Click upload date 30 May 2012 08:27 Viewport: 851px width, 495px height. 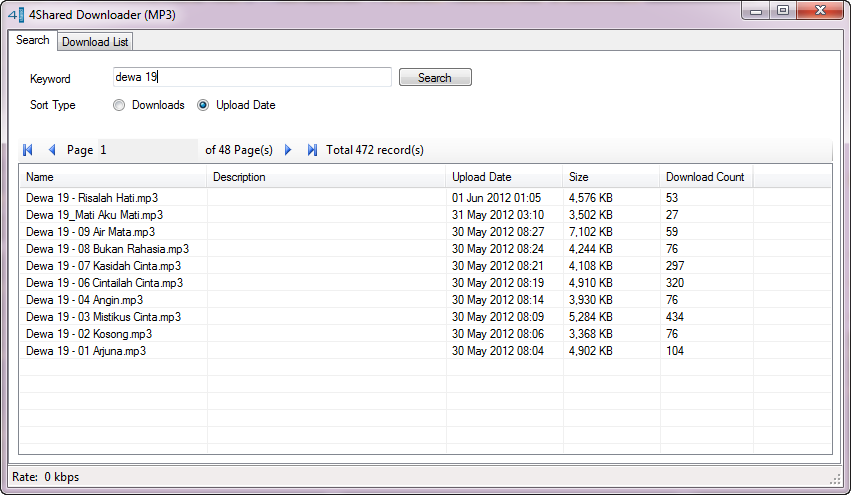pos(498,232)
